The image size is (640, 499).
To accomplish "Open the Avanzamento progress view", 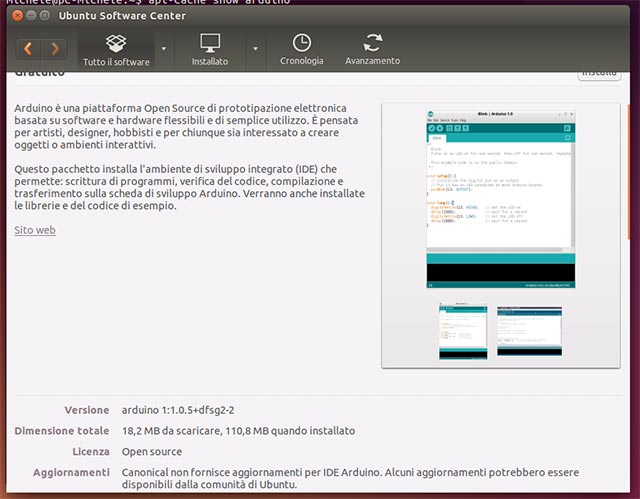I will (x=372, y=50).
